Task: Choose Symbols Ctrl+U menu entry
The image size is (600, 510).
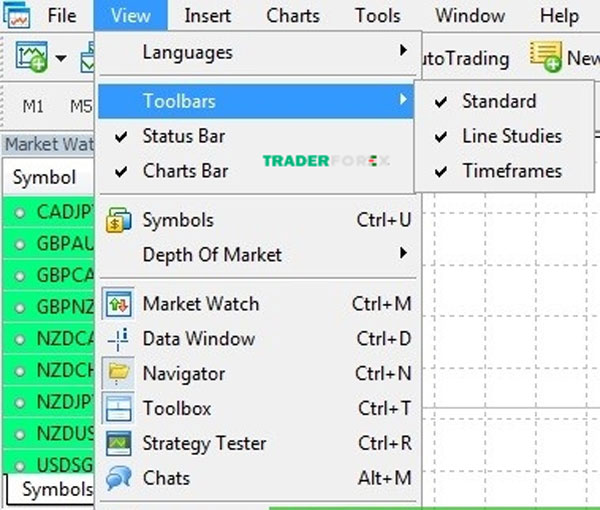Action: pos(256,220)
